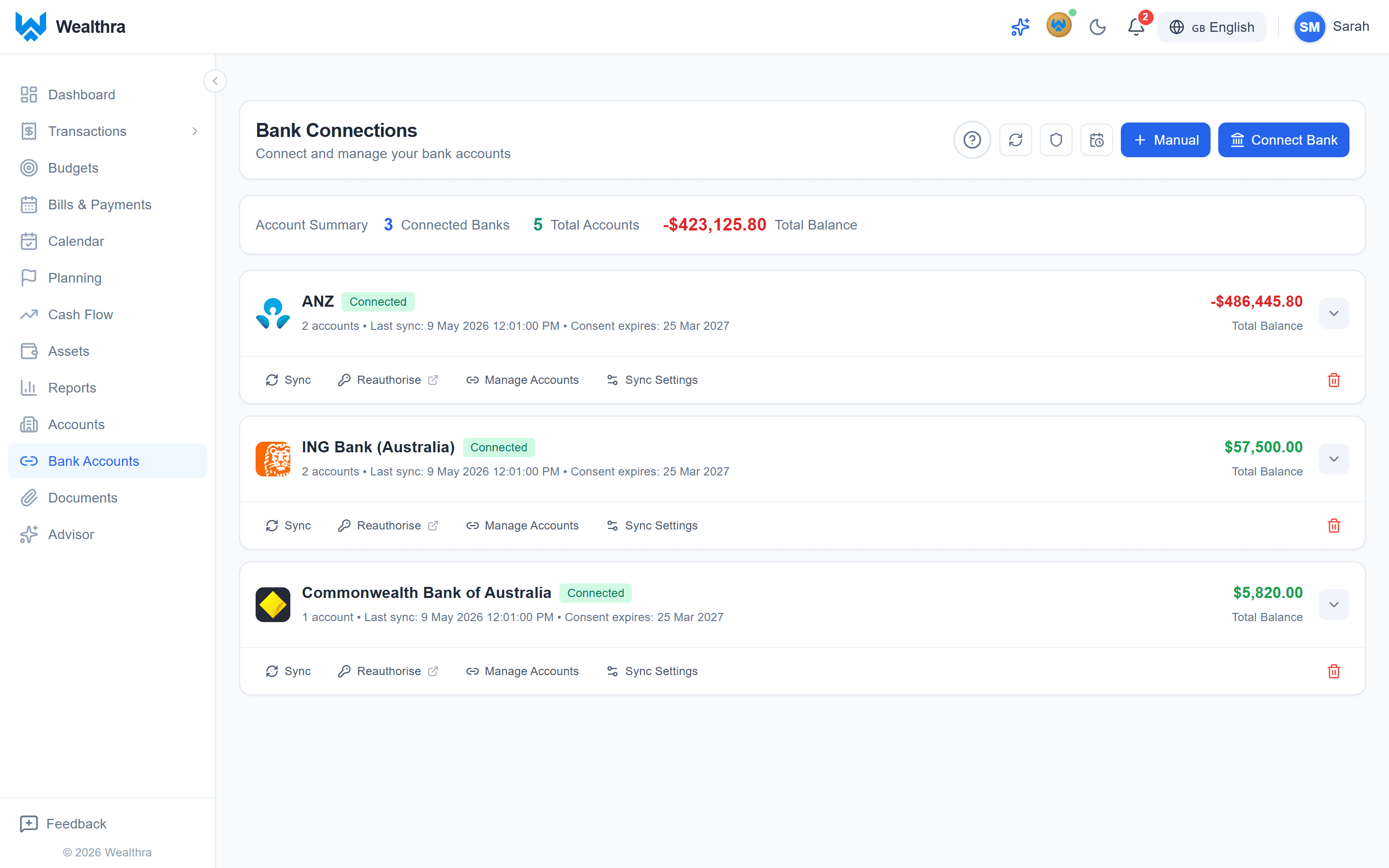1389x868 pixels.
Task: Expand the ING Bank card
Action: click(x=1334, y=459)
